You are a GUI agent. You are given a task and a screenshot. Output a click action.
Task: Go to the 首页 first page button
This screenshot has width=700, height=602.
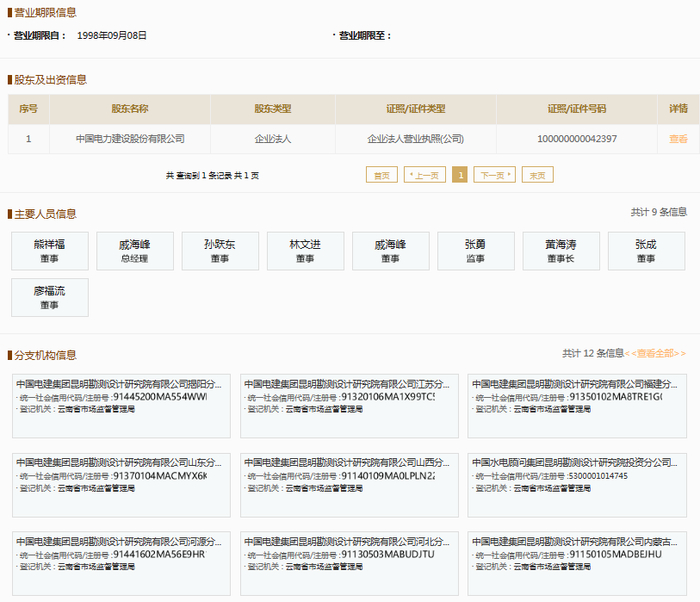(x=382, y=175)
